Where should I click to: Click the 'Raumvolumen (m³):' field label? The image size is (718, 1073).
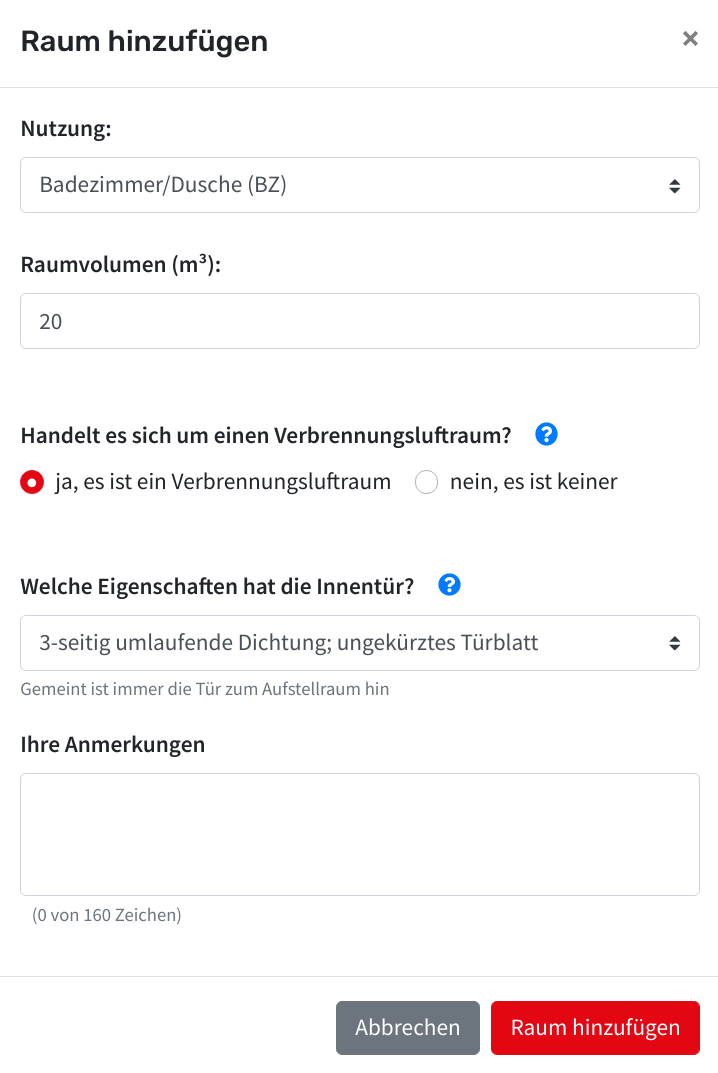(121, 264)
